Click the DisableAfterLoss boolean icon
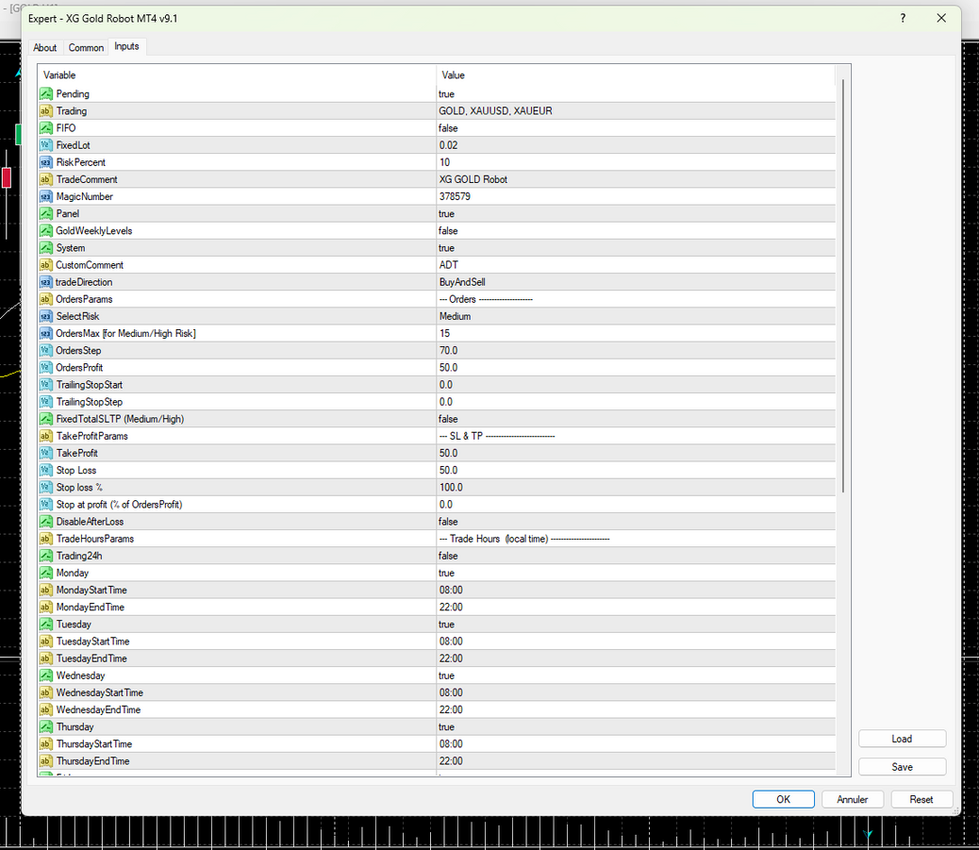This screenshot has height=850, width=979. tap(46, 521)
